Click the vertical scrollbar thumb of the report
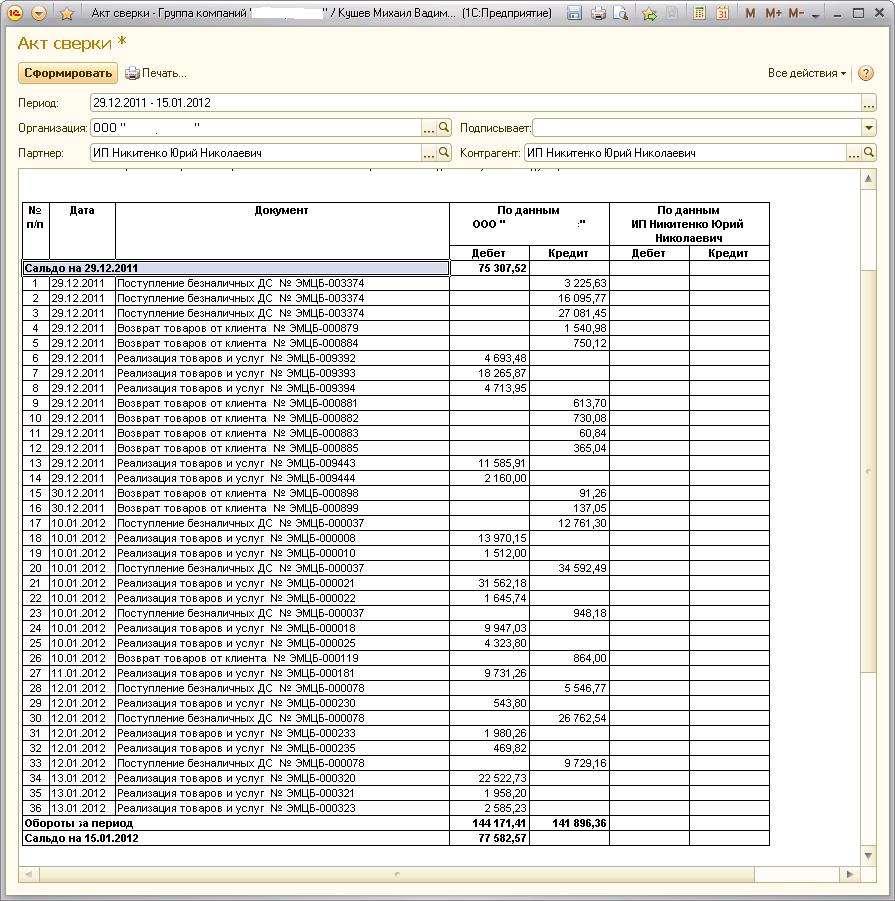This screenshot has width=895, height=901. 868,471
